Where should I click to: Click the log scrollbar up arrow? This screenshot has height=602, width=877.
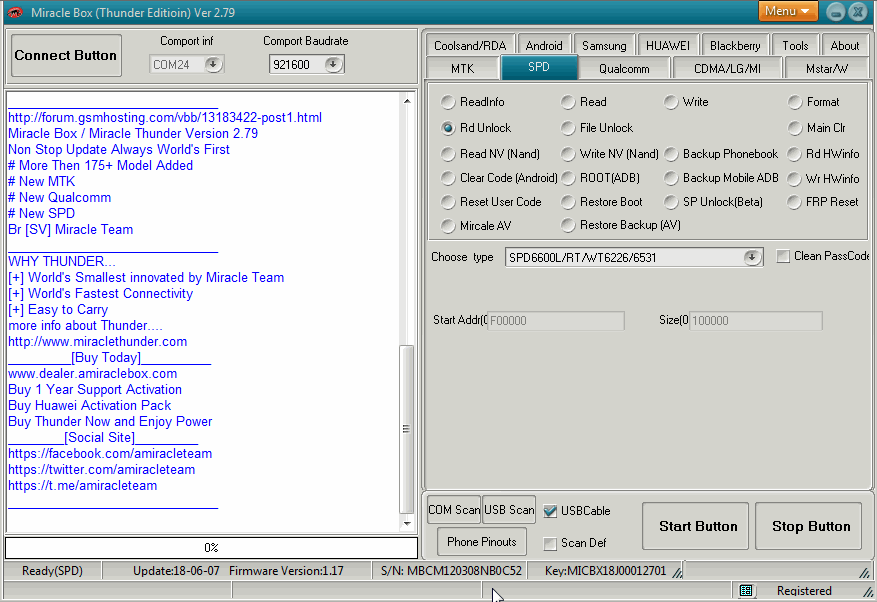tap(407, 101)
